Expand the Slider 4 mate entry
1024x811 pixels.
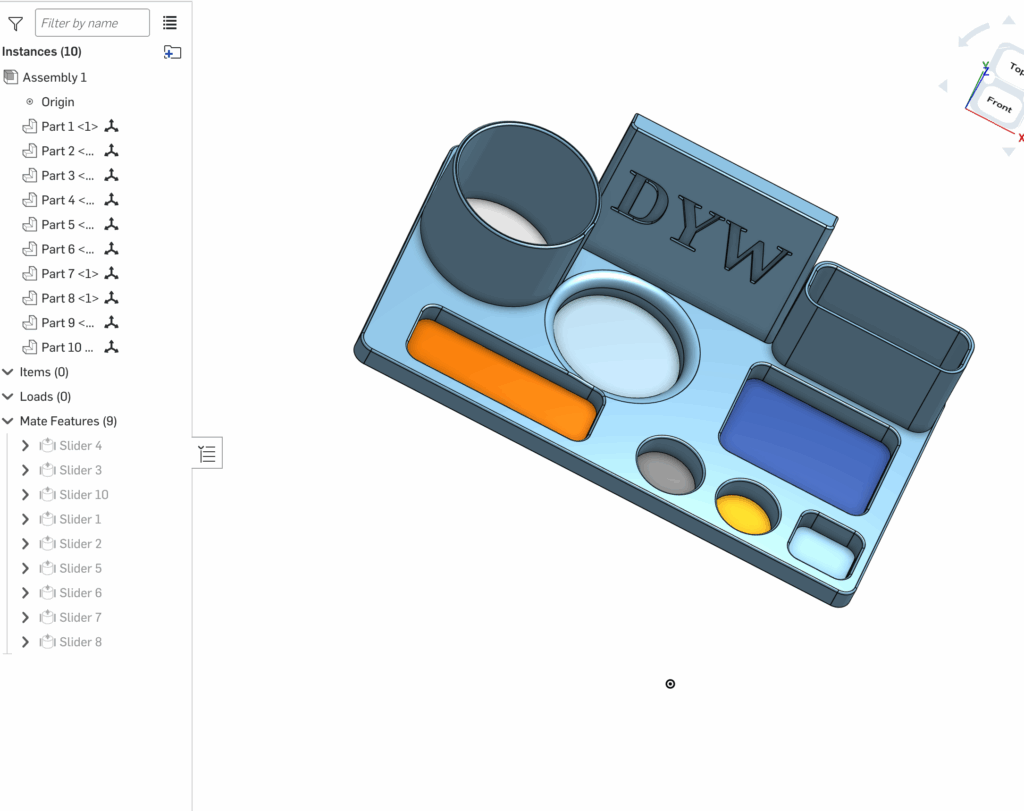(26, 446)
